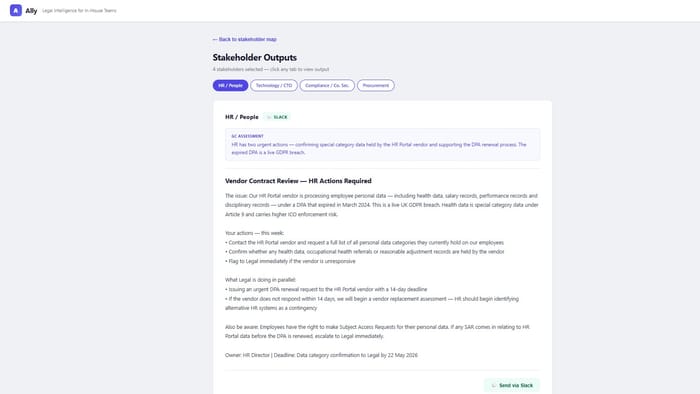Click the Stakeholder Outputs page heading
The image size is (700, 394).
point(254,58)
